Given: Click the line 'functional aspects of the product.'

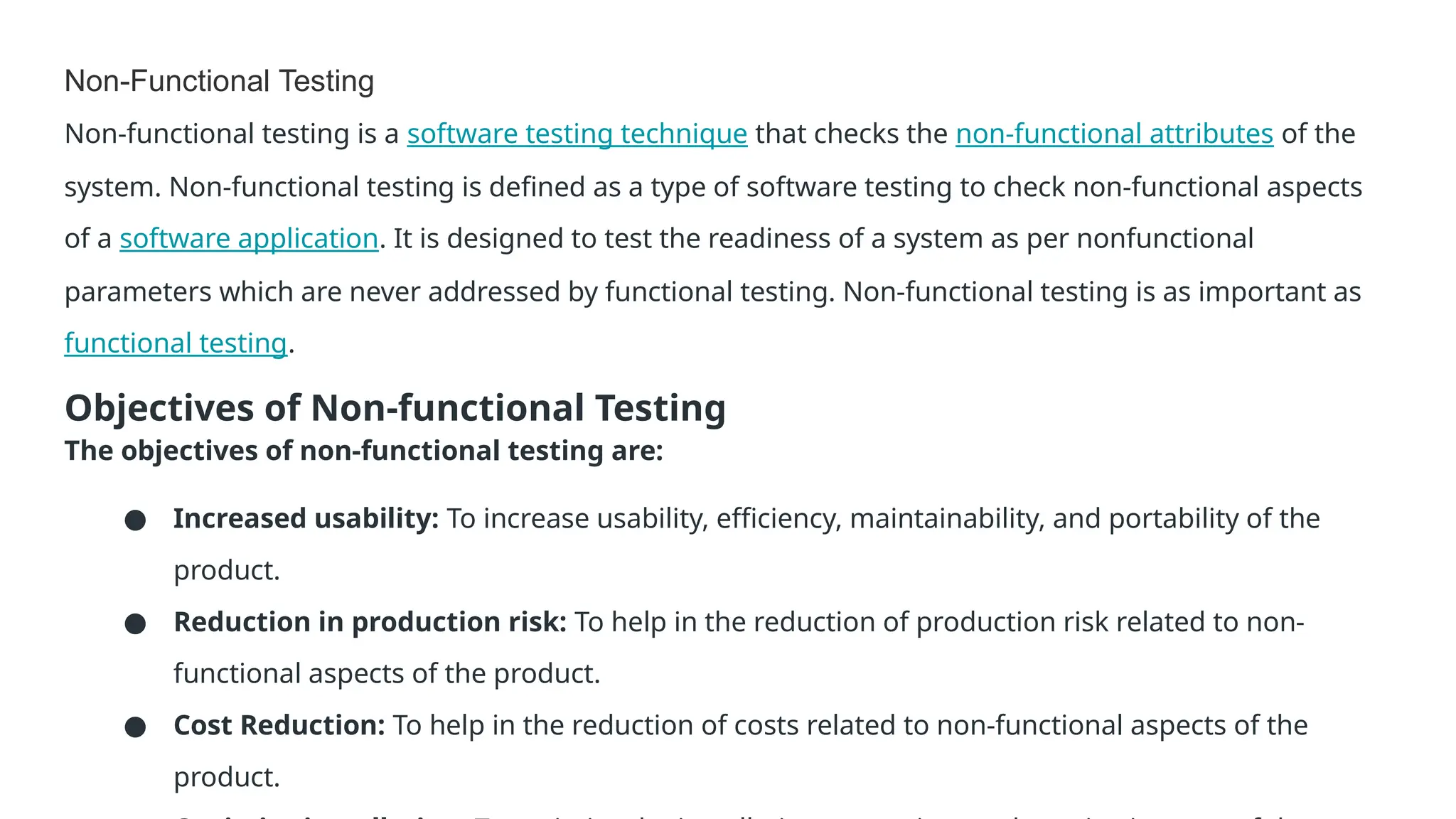Looking at the screenshot, I should coord(387,673).
